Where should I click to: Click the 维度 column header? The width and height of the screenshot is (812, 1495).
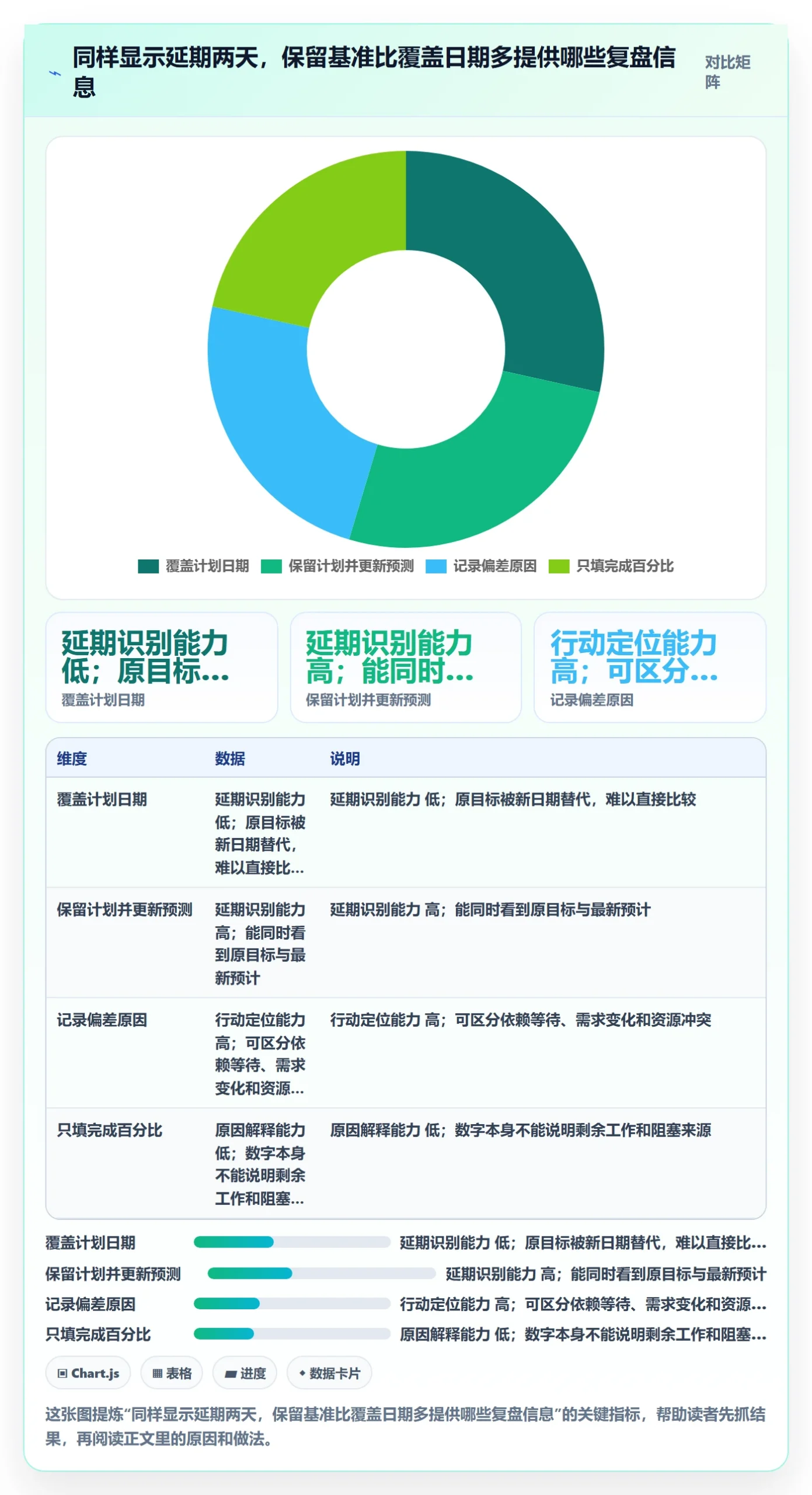point(72,759)
